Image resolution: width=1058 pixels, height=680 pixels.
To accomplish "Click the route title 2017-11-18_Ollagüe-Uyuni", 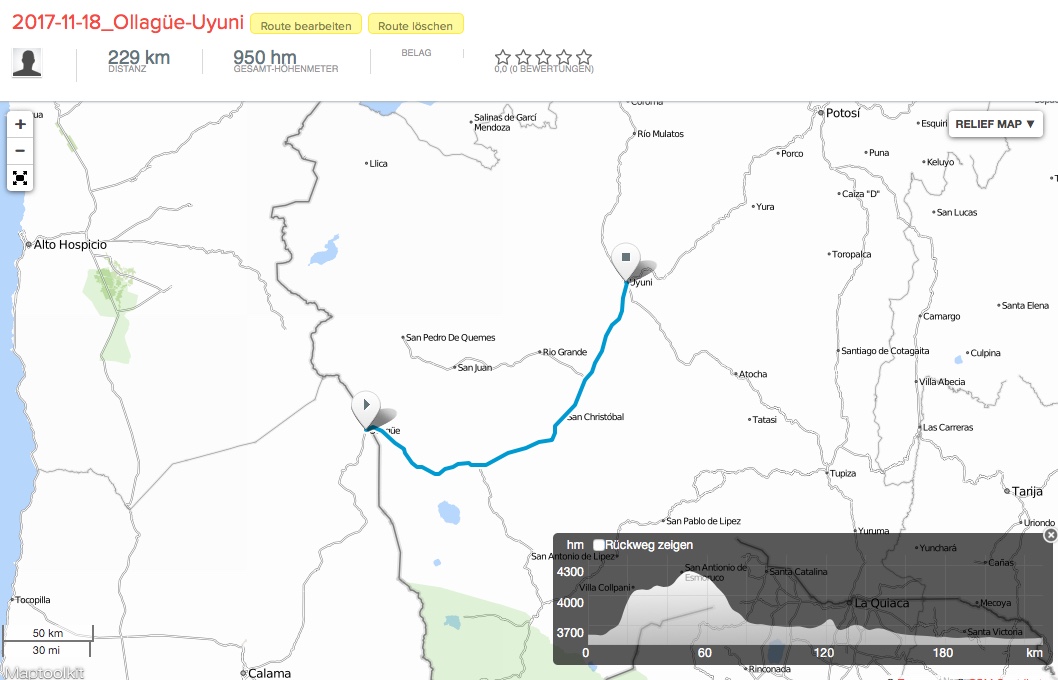I will tap(128, 23).
